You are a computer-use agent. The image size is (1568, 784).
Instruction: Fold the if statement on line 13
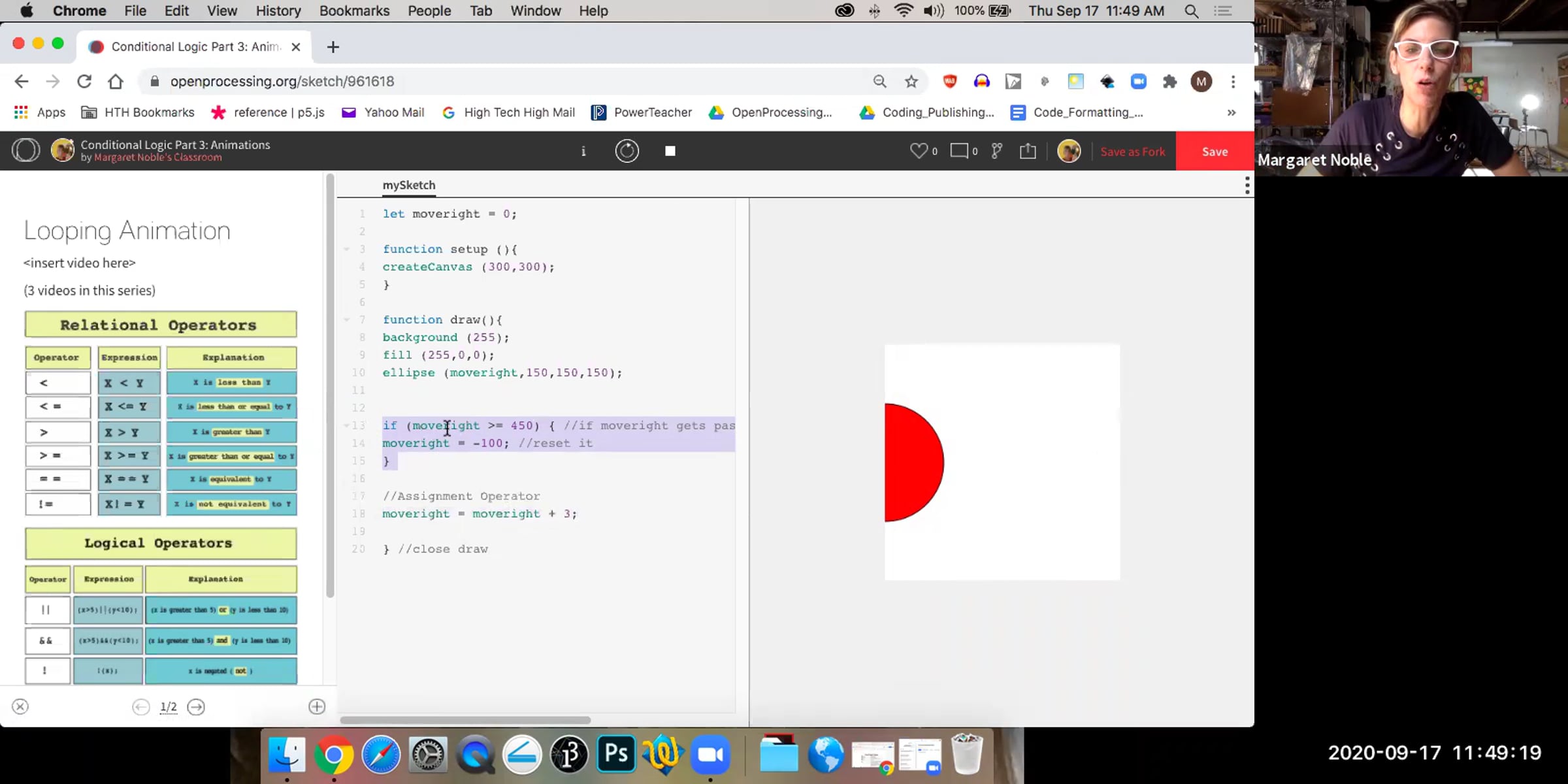click(347, 425)
